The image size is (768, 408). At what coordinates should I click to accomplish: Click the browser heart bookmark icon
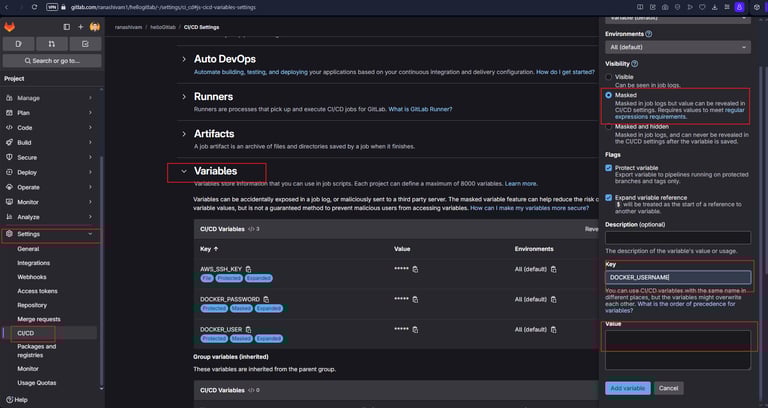[x=702, y=7]
